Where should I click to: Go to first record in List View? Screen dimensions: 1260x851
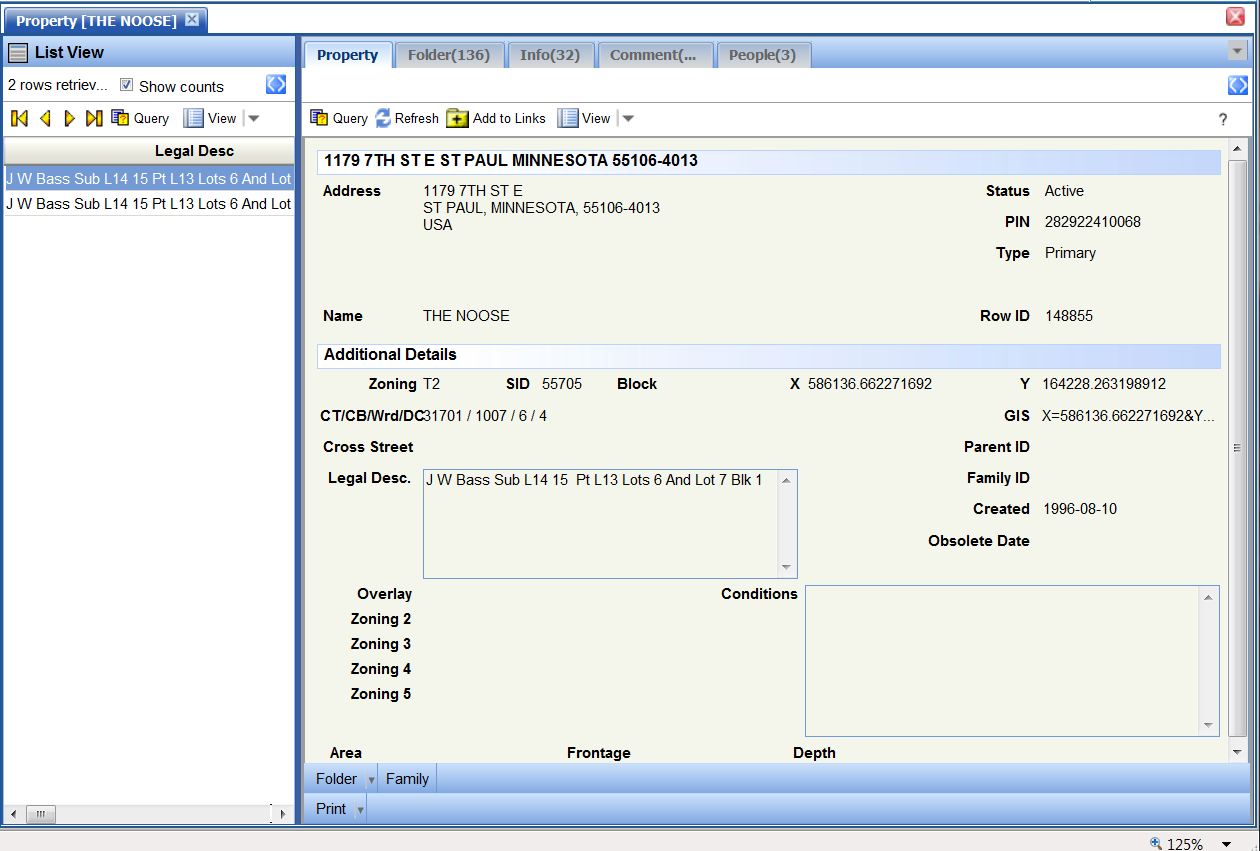[x=19, y=119]
